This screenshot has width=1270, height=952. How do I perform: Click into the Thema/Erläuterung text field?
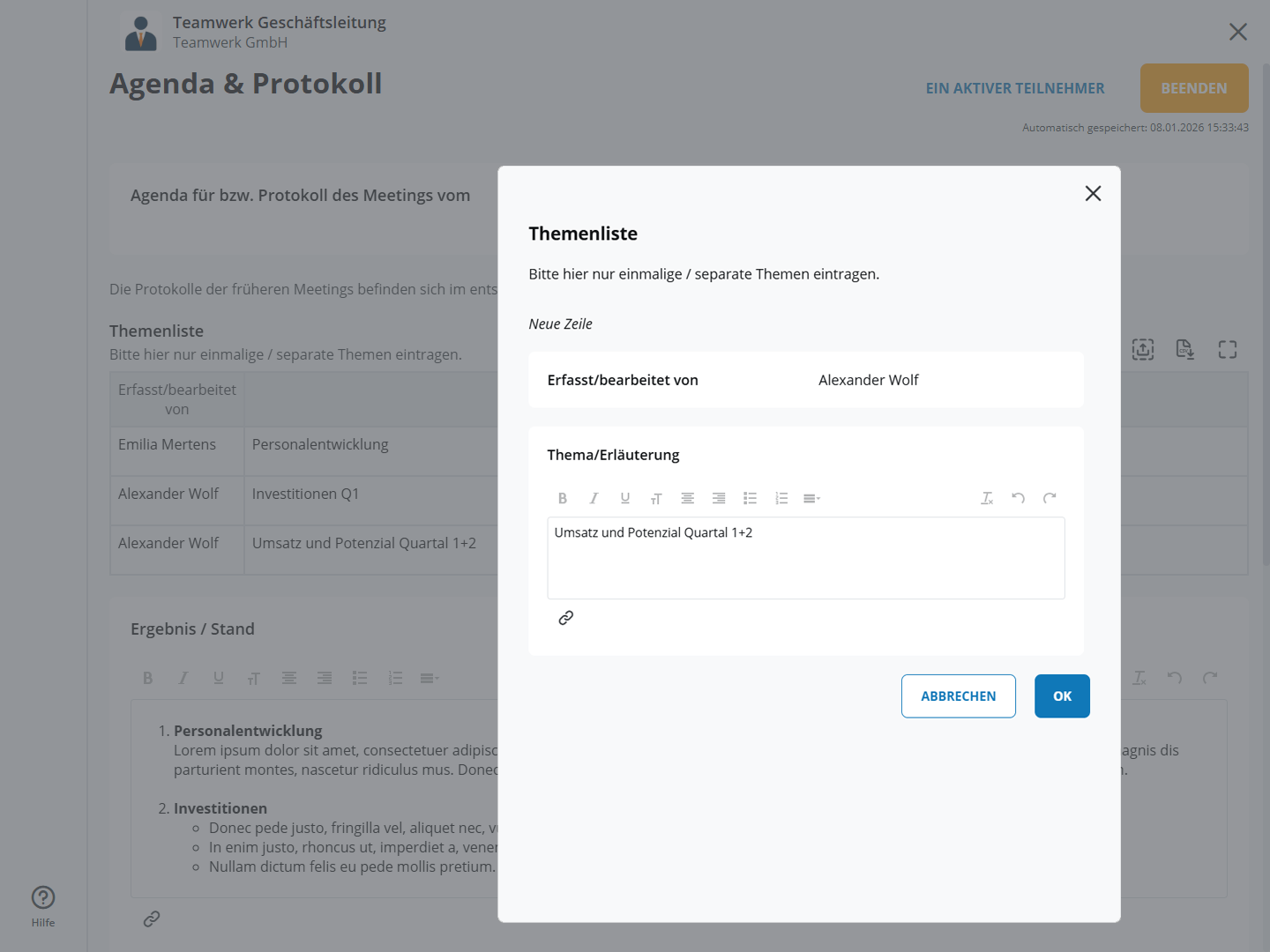(x=805, y=564)
